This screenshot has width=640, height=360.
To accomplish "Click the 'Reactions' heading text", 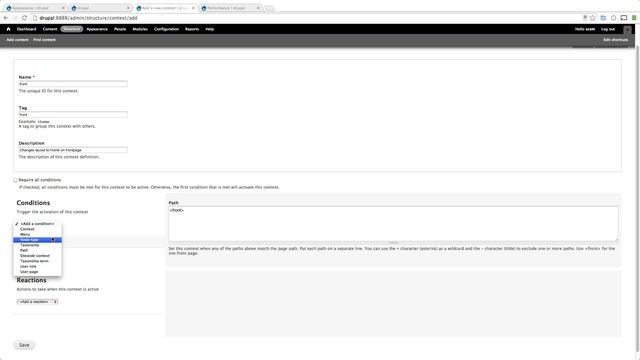I will pos(31,280).
